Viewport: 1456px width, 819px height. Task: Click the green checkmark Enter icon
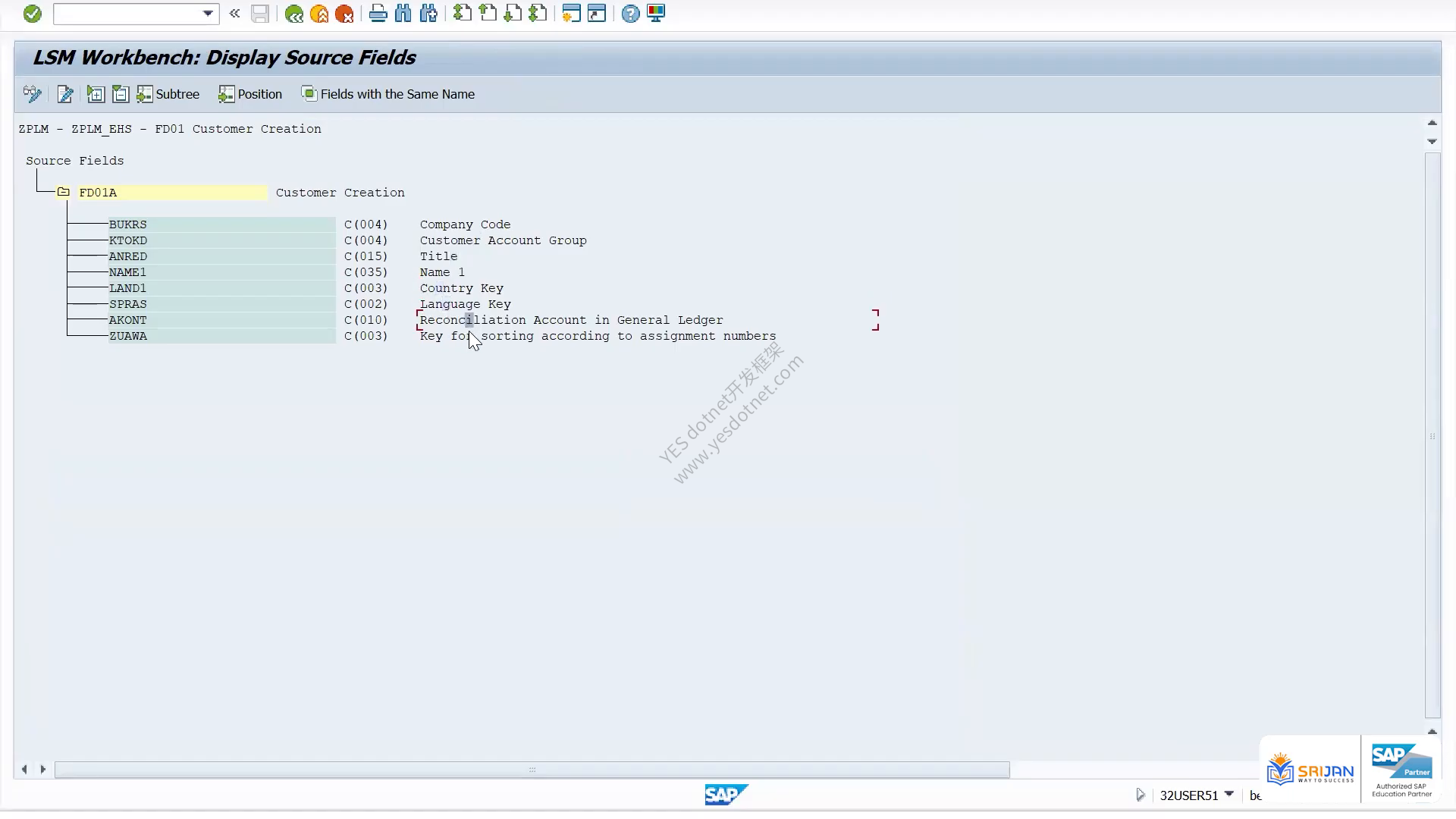coord(32,14)
